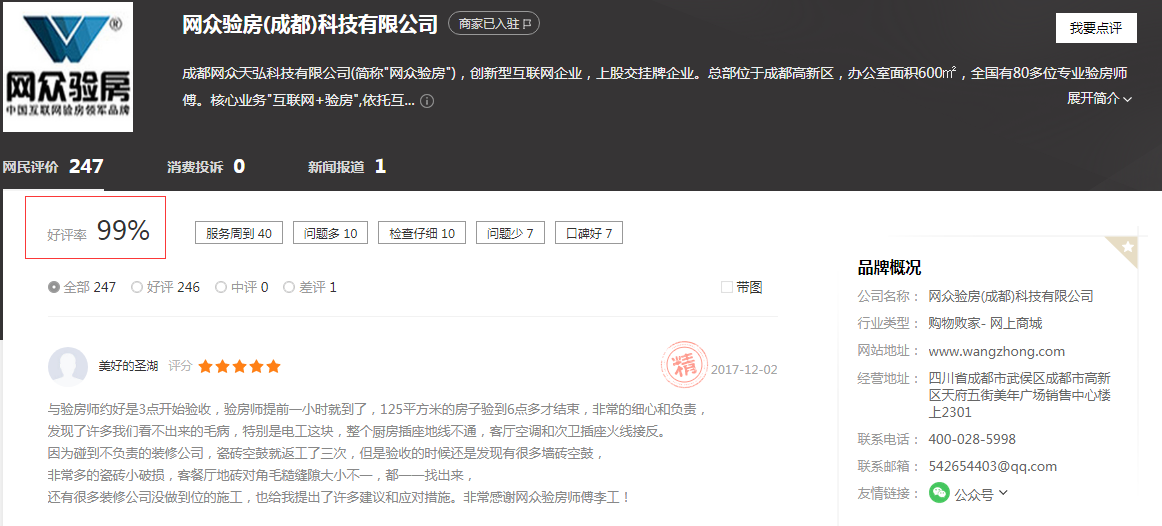Image resolution: width=1162 pixels, height=526 pixels.
Task: Open the 新闻报道 1 tab
Action: pyautogui.click(x=347, y=167)
